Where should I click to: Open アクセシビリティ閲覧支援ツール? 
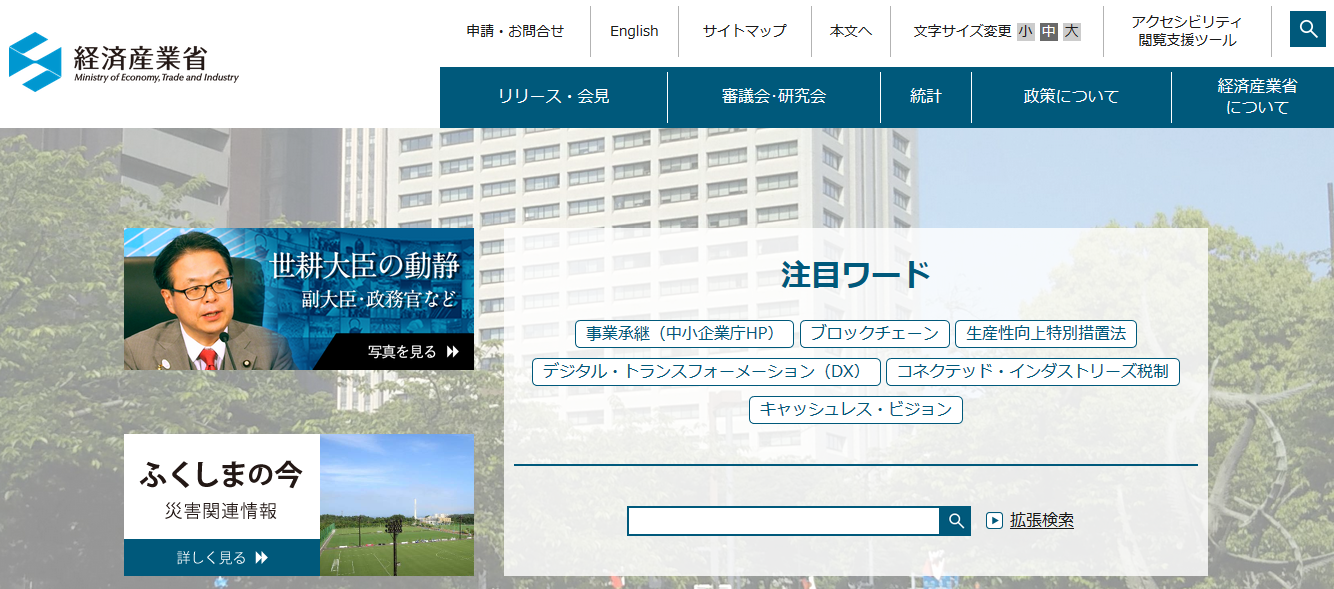[x=1187, y=31]
